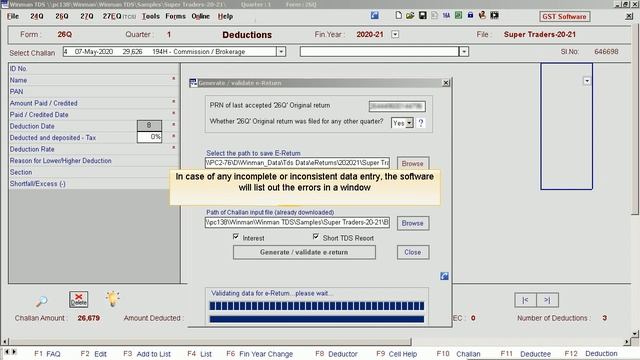Click Browse for the E-Return save path
The height and width of the screenshot is (360, 640).
pos(413,163)
